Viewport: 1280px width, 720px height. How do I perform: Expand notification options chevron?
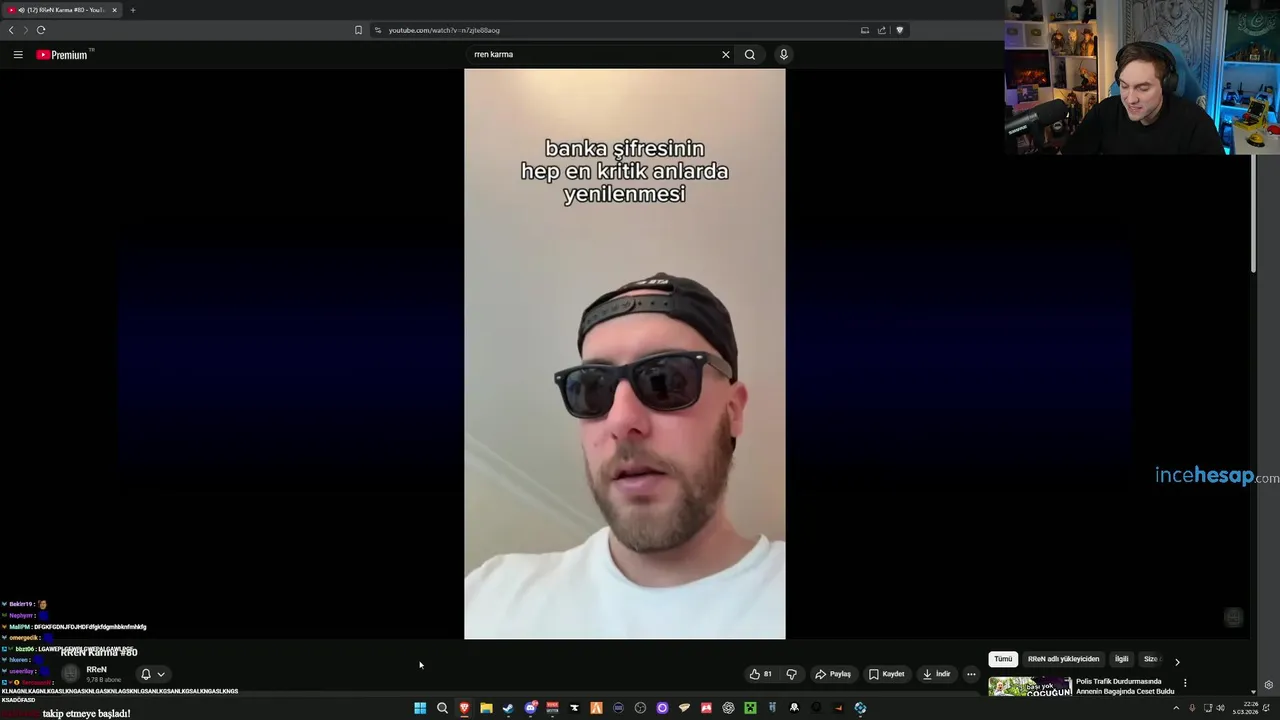point(161,674)
